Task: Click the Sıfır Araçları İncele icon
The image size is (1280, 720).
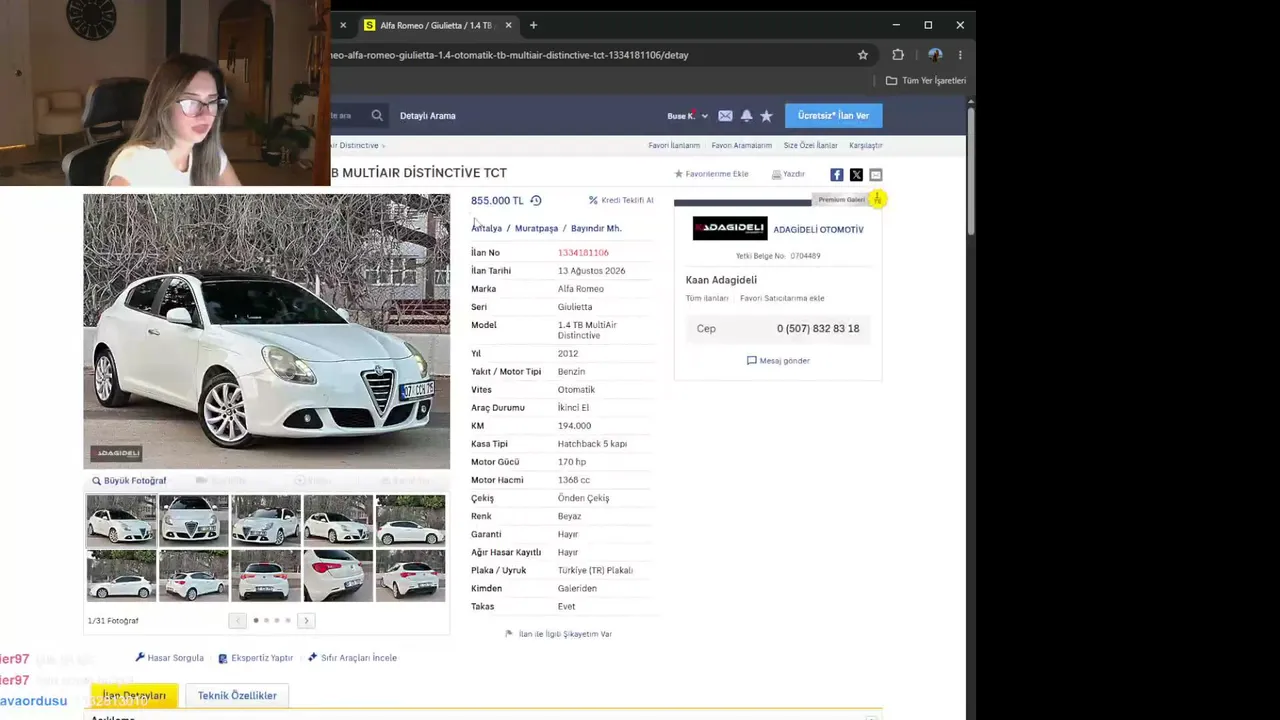Action: (x=312, y=657)
